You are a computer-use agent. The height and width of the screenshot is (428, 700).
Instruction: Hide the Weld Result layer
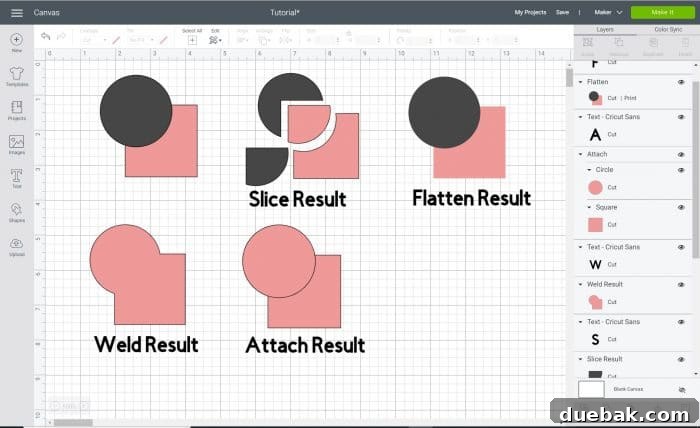pos(681,285)
